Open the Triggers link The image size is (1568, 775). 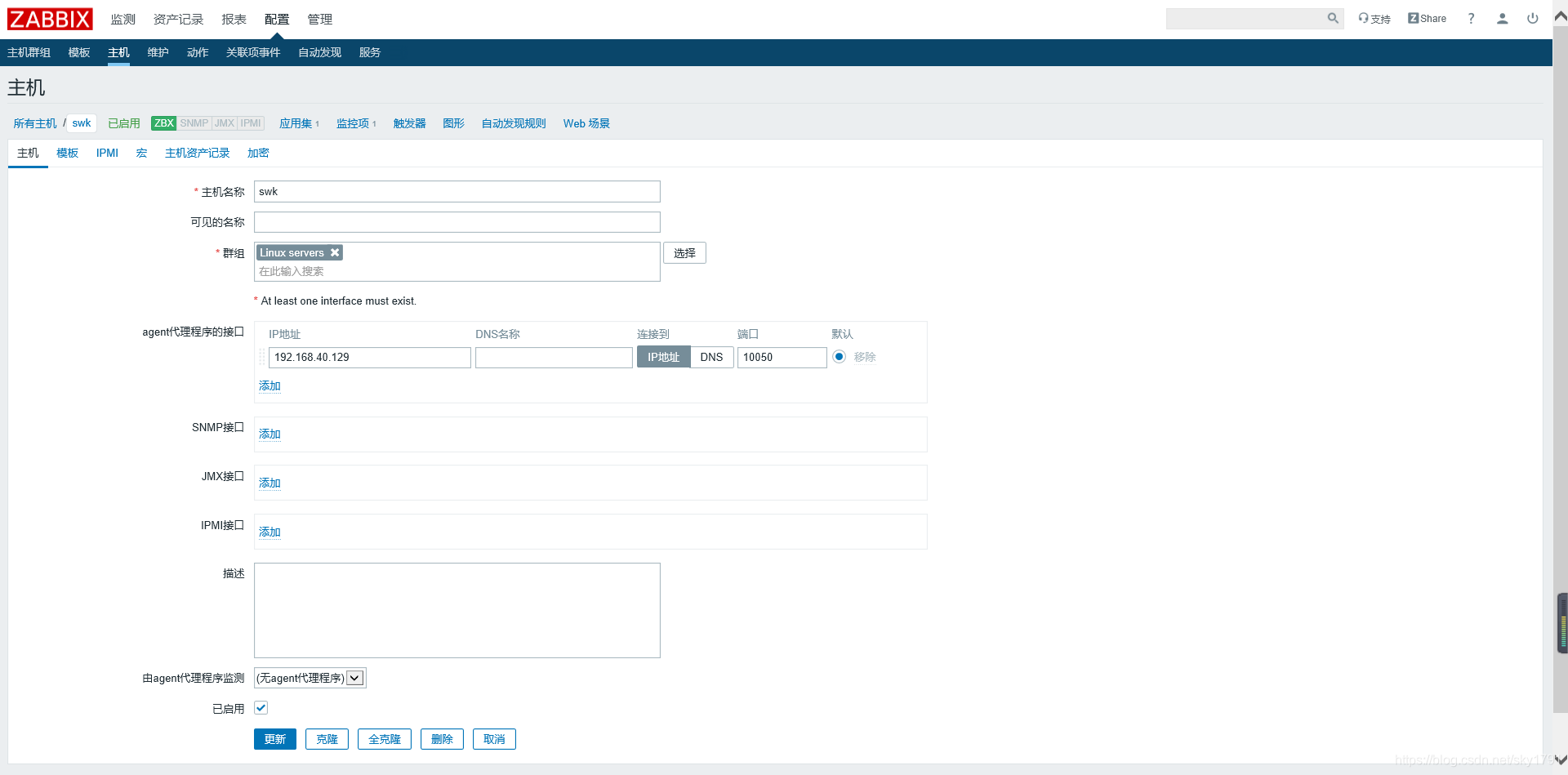pyautogui.click(x=410, y=123)
